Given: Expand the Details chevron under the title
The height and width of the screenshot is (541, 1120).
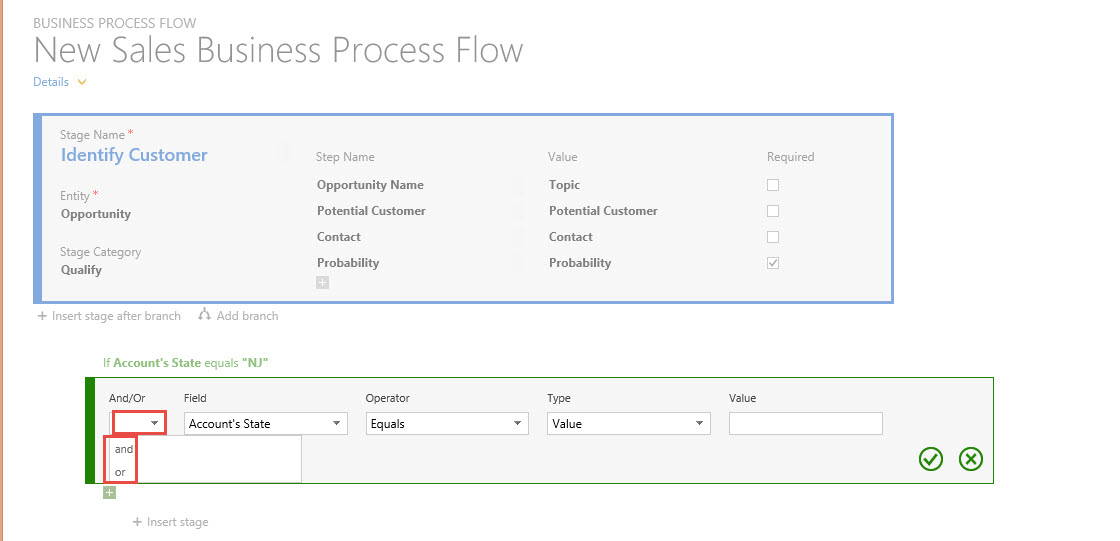Looking at the screenshot, I should click(x=82, y=82).
